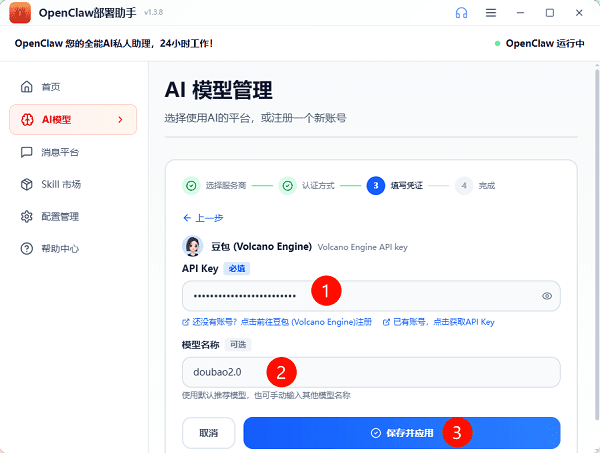Click the 豆包 (Volcano Engine) provider name
Screen dimensions: 600x453
[261, 247]
